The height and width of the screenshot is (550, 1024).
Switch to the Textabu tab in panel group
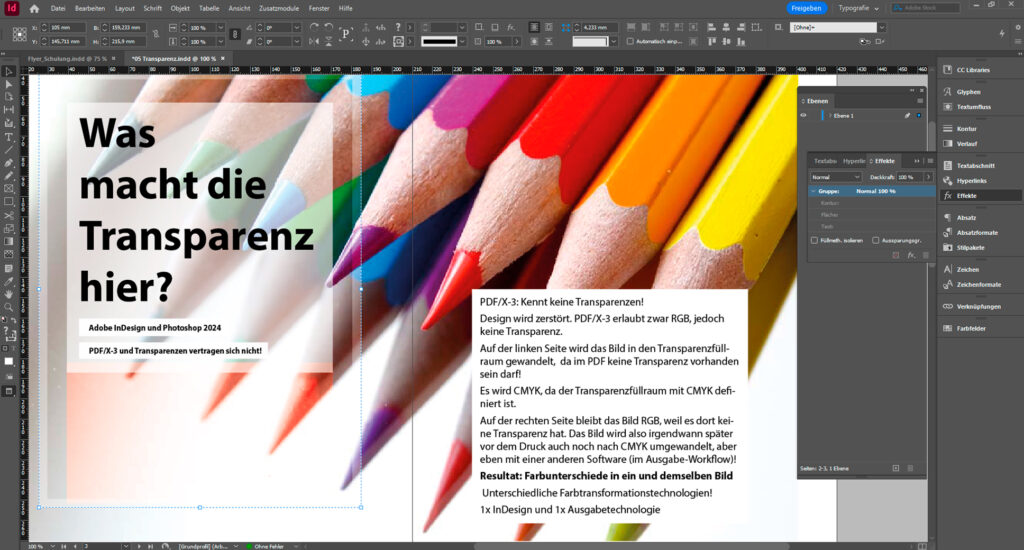click(825, 161)
